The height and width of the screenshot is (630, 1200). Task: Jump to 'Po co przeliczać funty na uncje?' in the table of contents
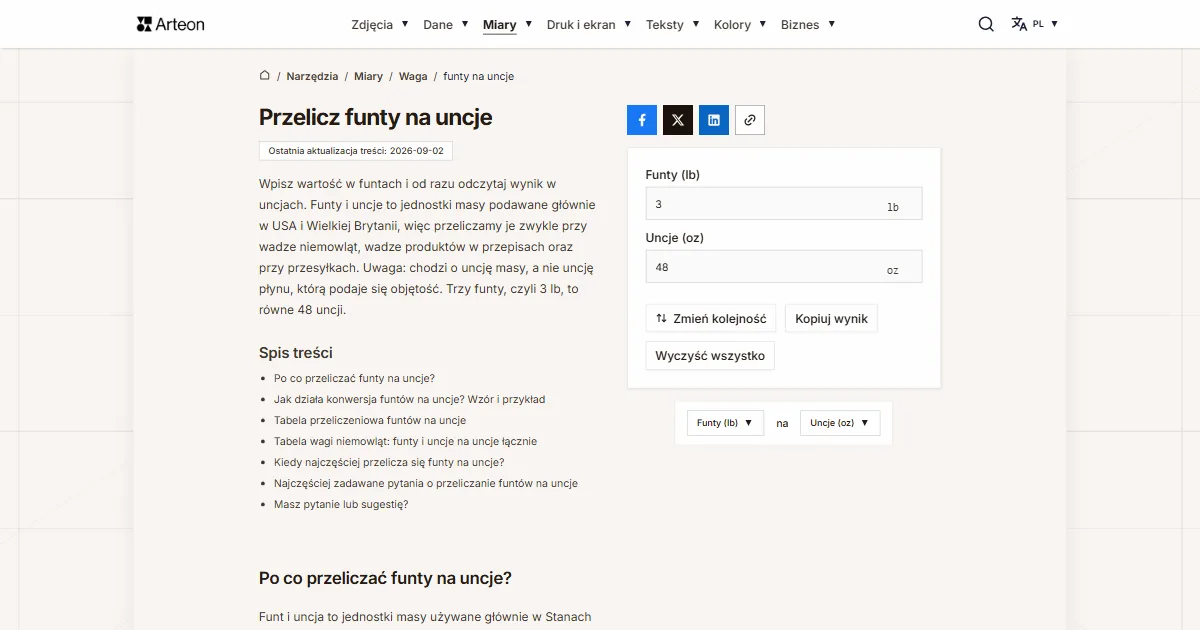[354, 378]
